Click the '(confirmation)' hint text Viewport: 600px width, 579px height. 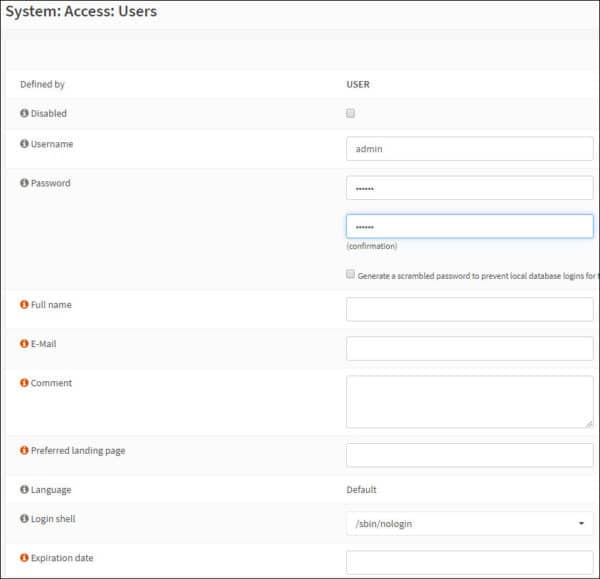coord(372,246)
